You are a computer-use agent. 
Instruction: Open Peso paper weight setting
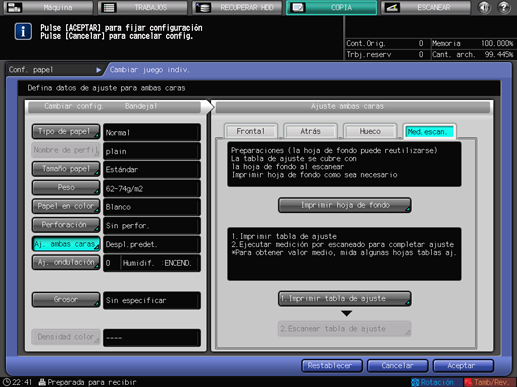(x=66, y=188)
